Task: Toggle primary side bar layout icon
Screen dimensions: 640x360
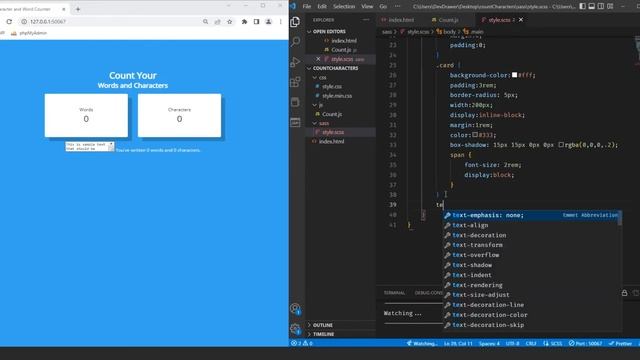Action: pyautogui.click(x=582, y=6)
